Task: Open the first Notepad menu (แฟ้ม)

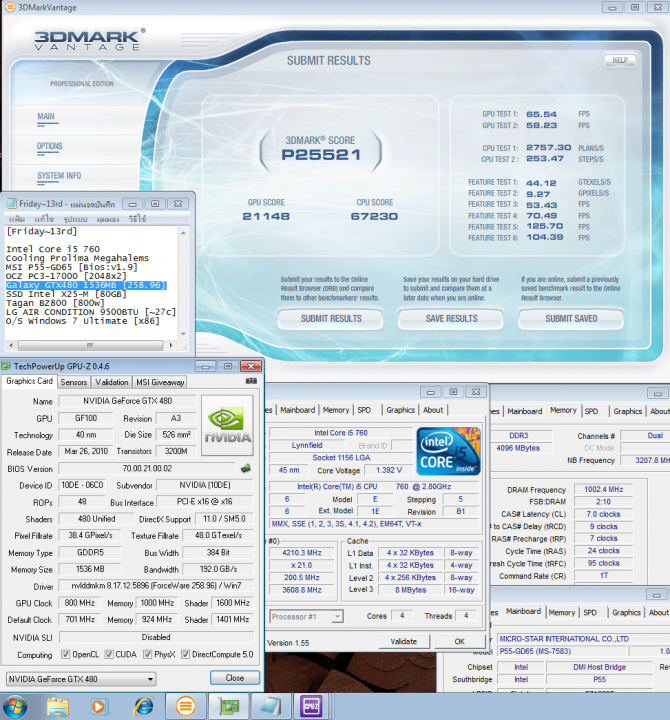Action: pyautogui.click(x=17, y=219)
